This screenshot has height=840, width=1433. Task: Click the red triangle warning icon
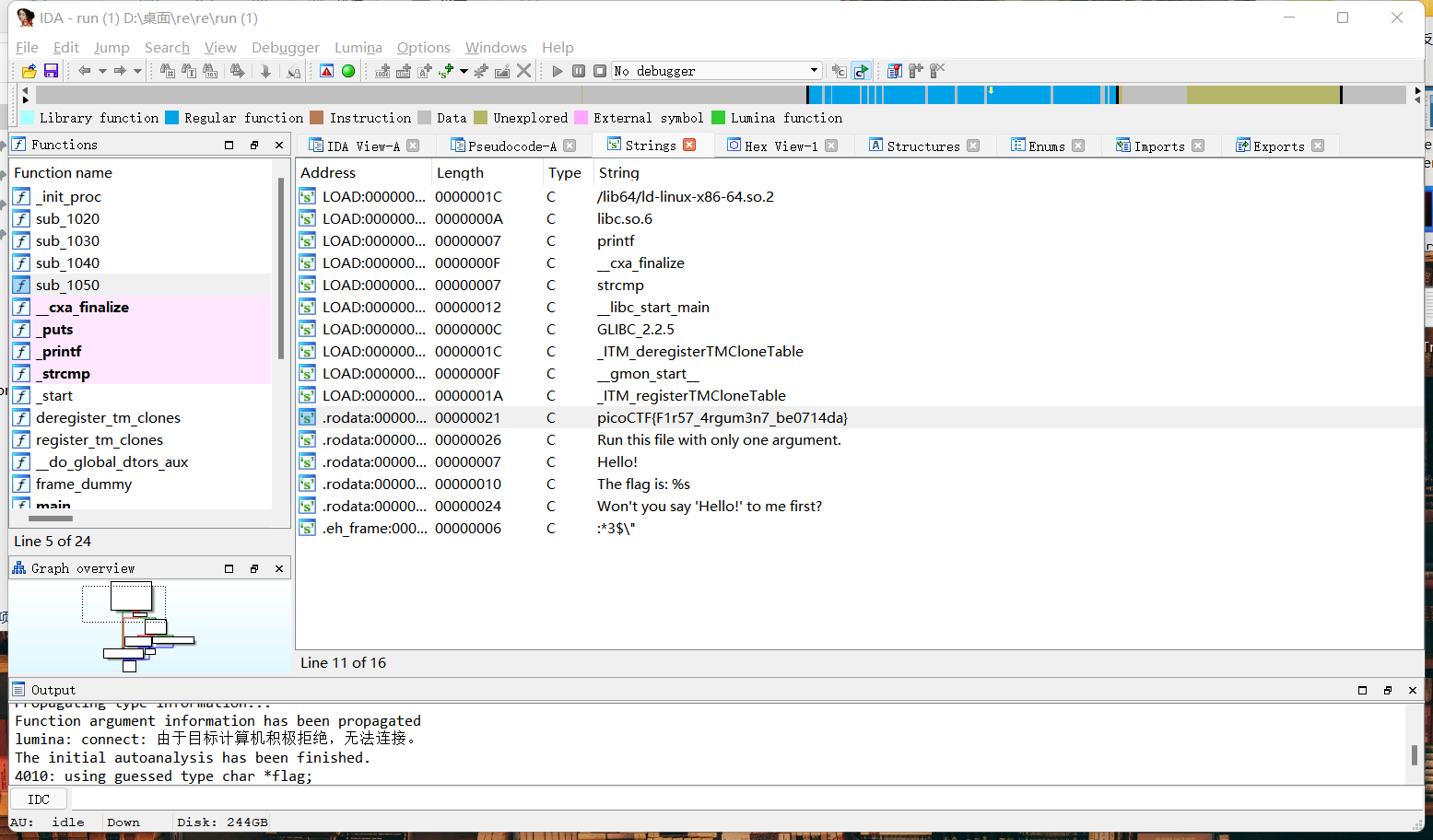click(327, 71)
